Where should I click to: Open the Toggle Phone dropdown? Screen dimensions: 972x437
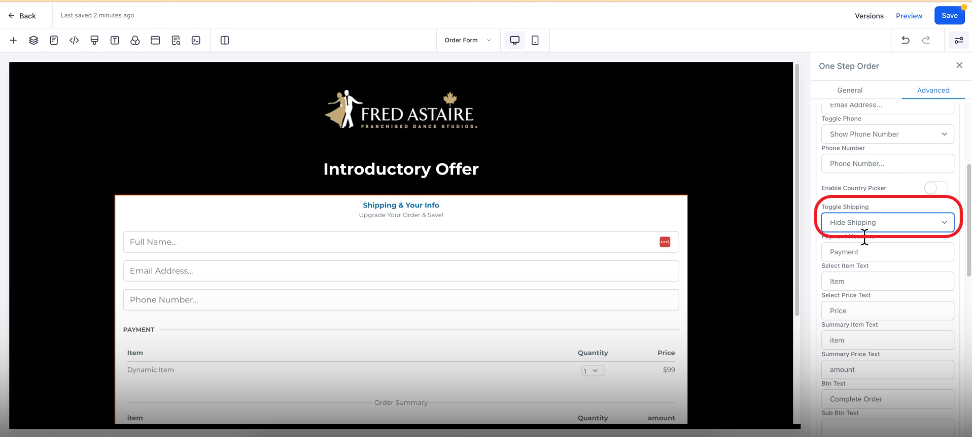(x=888, y=134)
